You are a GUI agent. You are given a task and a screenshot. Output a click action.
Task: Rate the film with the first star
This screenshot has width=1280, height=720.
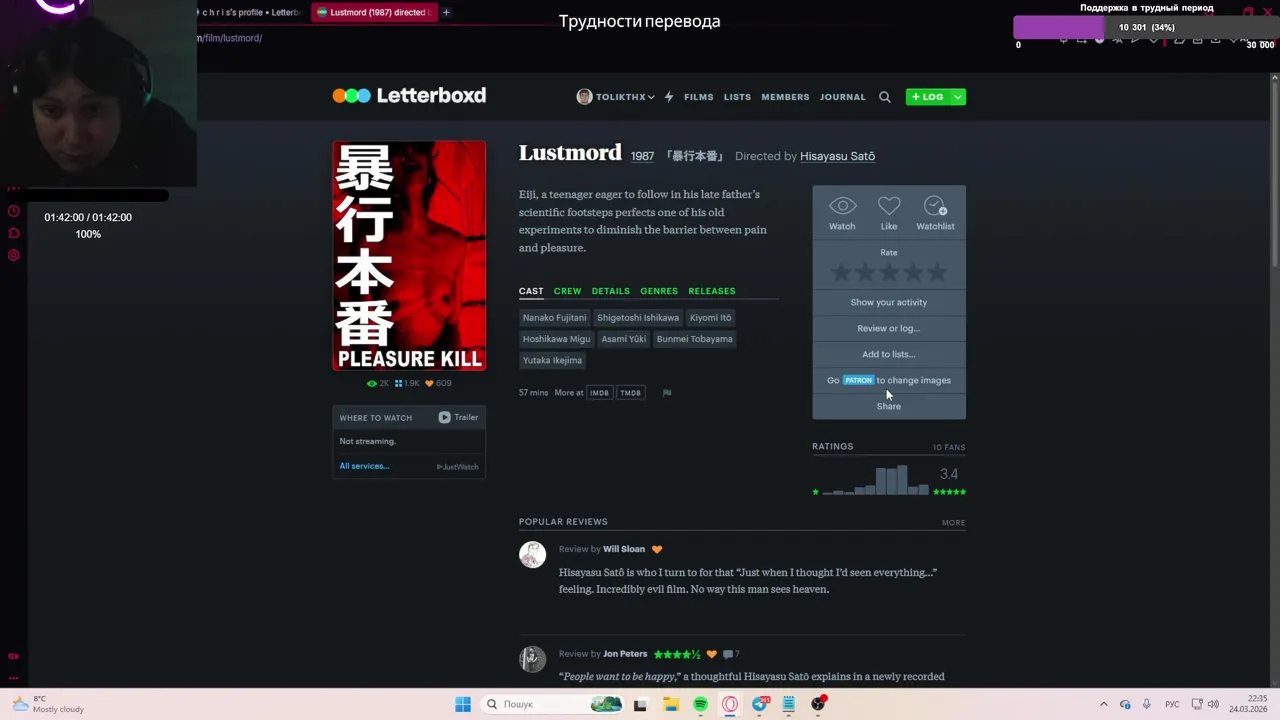tap(841, 272)
